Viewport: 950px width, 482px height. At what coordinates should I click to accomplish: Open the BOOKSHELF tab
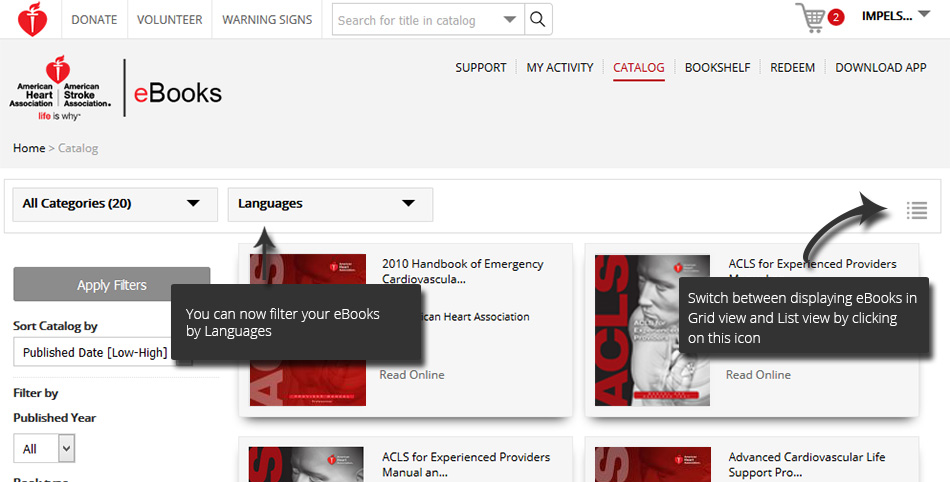[x=717, y=68]
